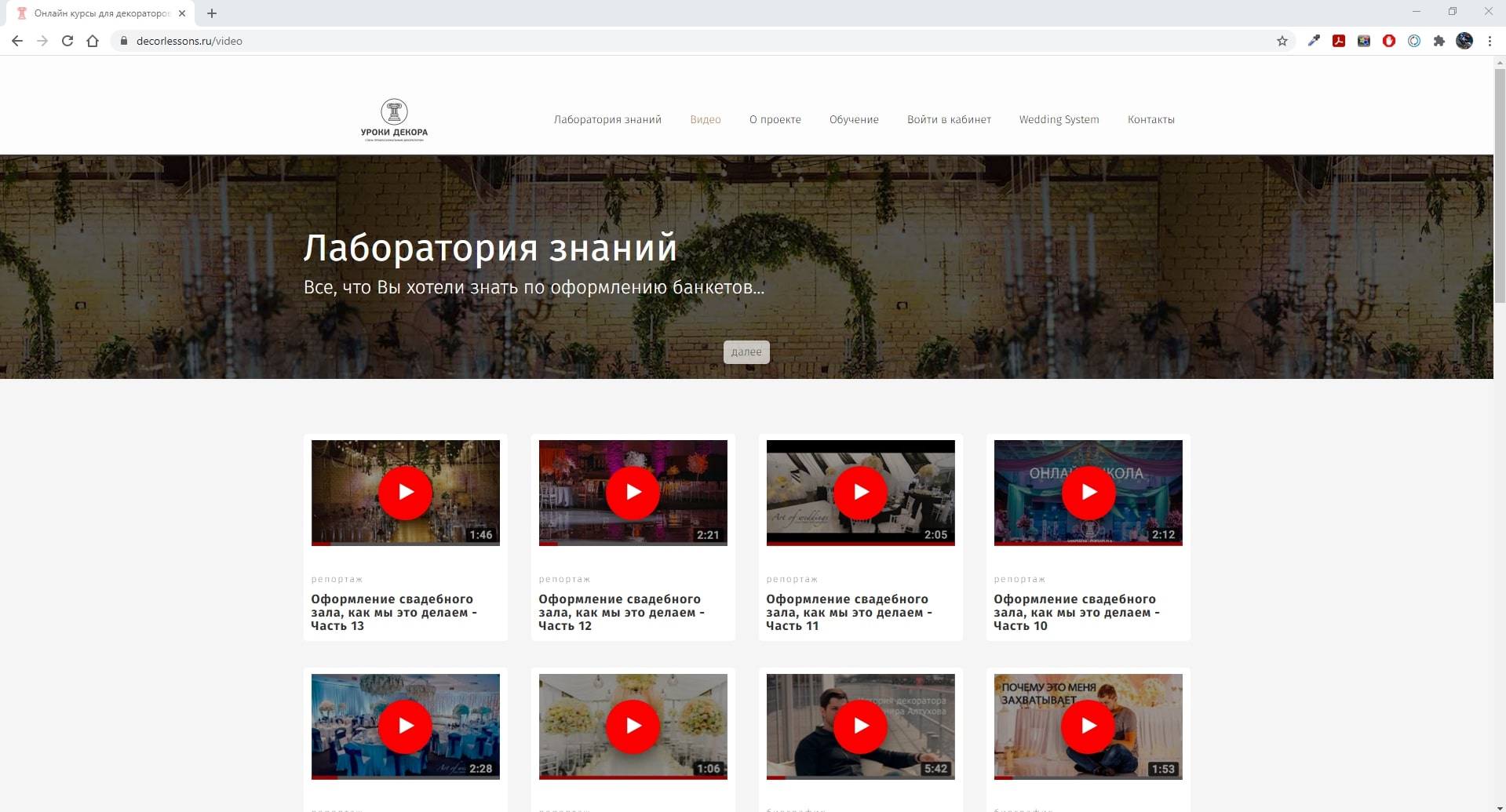Play the Часть 12 video
Viewport: 1506px width, 812px height.
coord(633,492)
